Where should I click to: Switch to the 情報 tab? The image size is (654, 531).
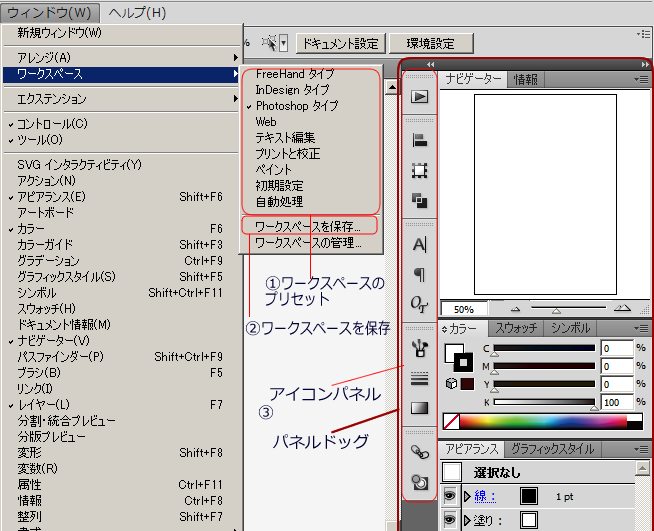526,79
